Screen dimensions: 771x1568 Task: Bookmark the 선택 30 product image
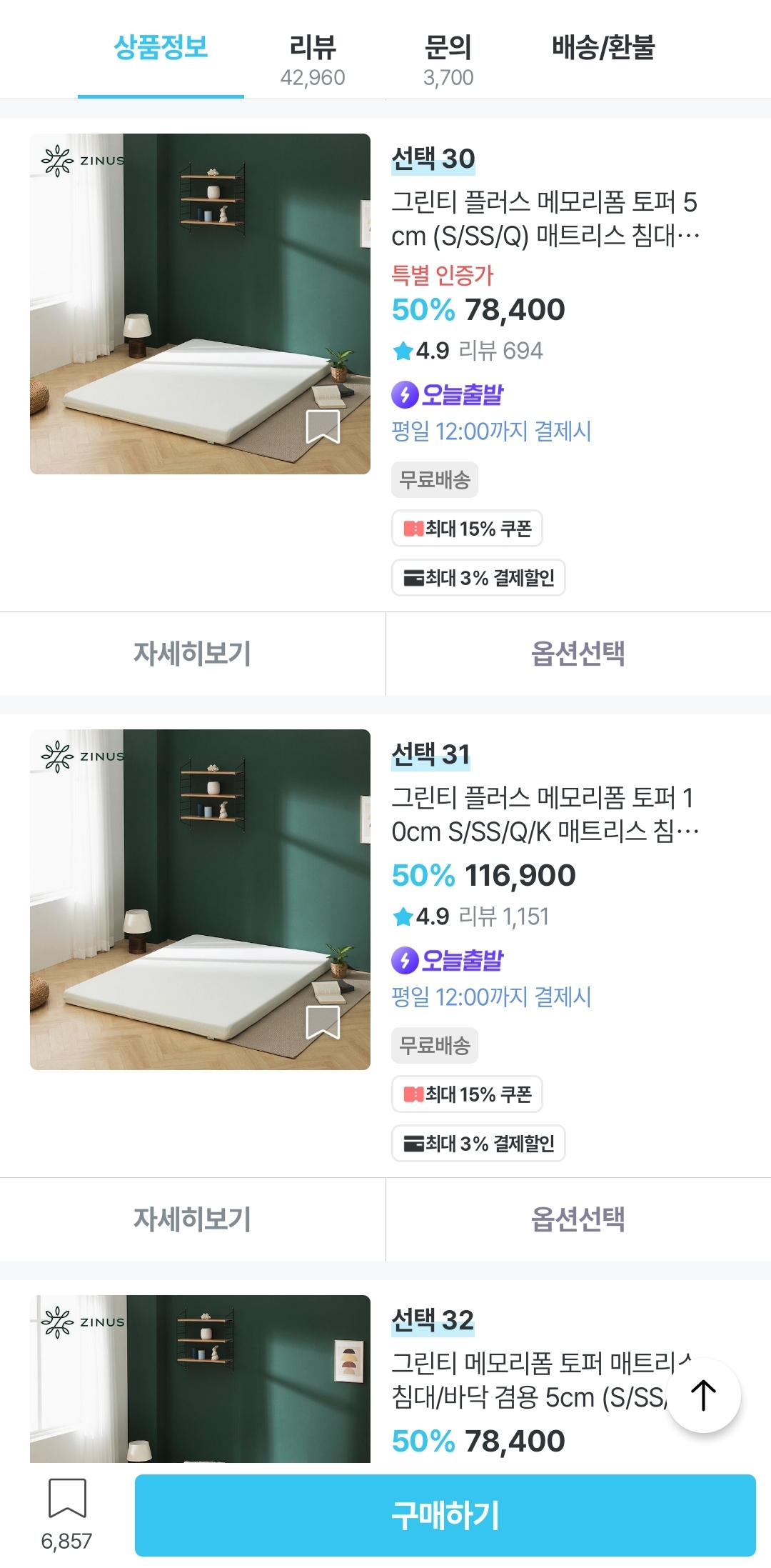coord(323,426)
